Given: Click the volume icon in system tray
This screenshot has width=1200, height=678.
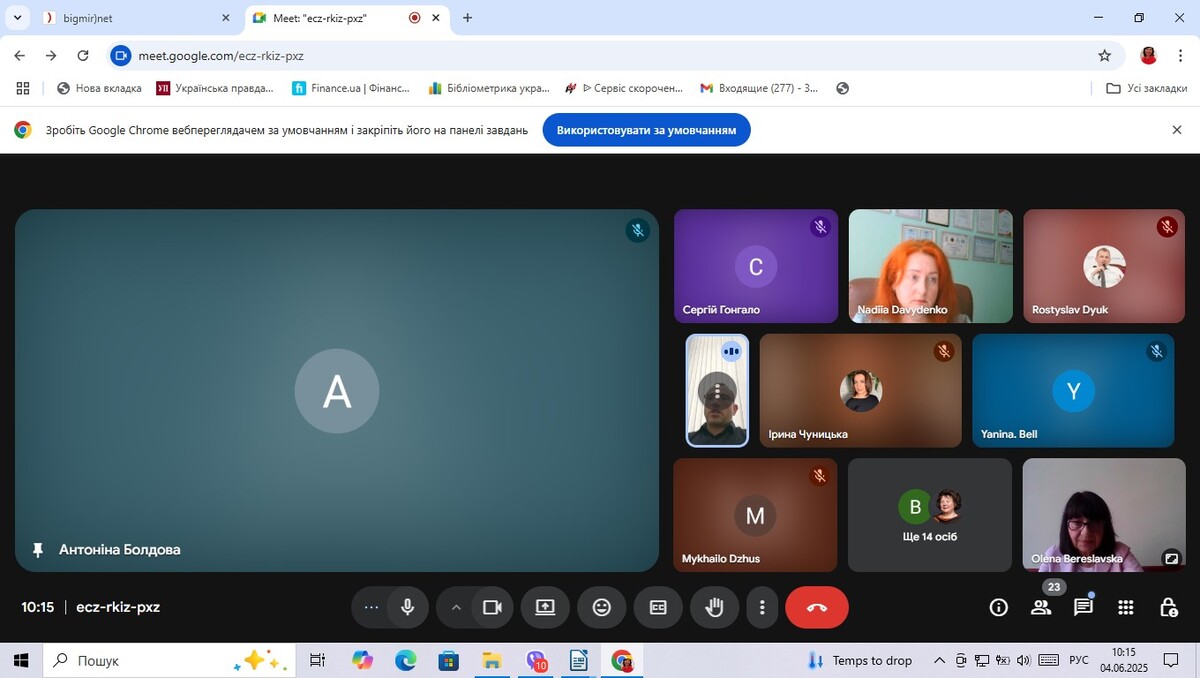Looking at the screenshot, I should 1024,660.
